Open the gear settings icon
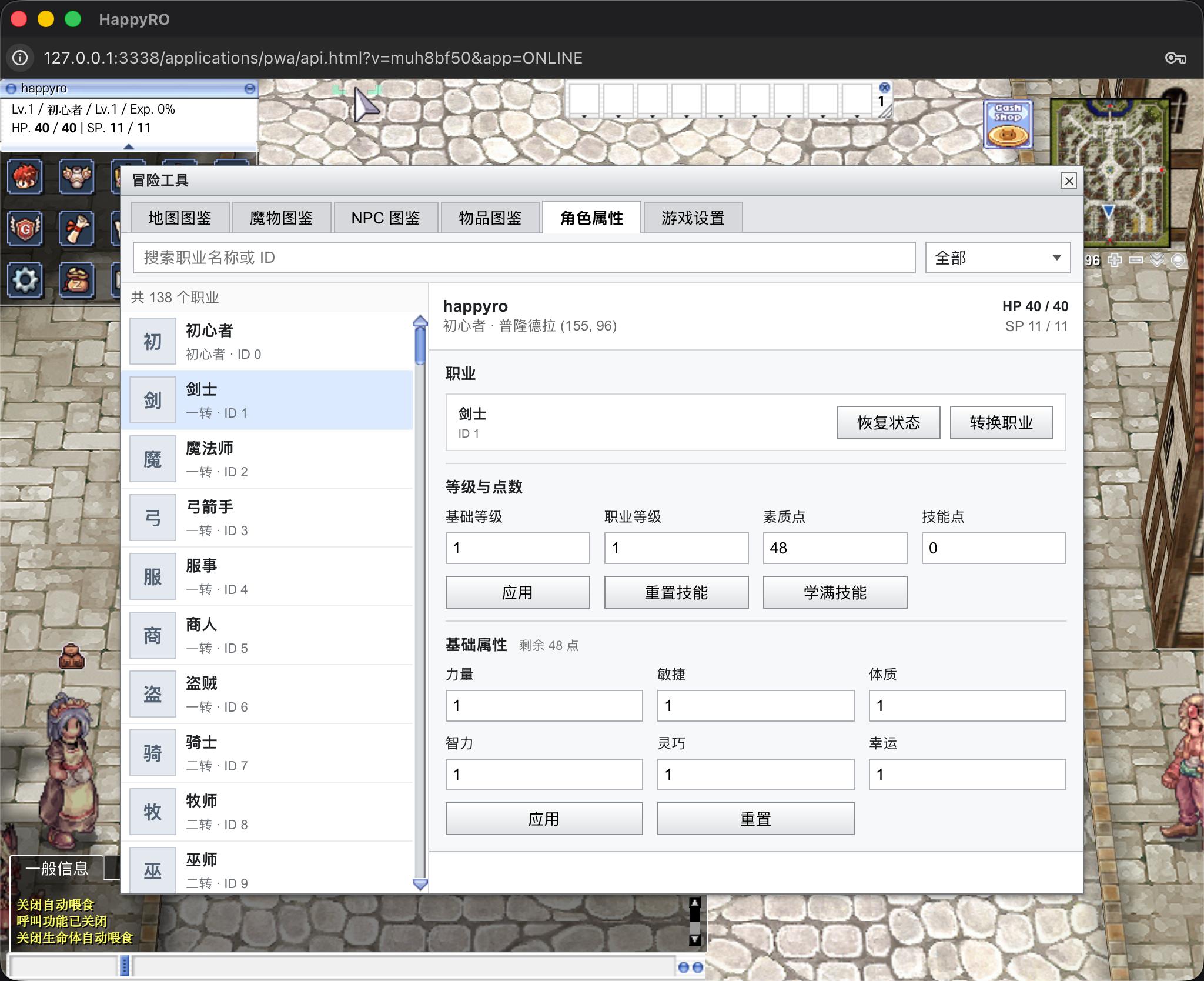 [25, 280]
